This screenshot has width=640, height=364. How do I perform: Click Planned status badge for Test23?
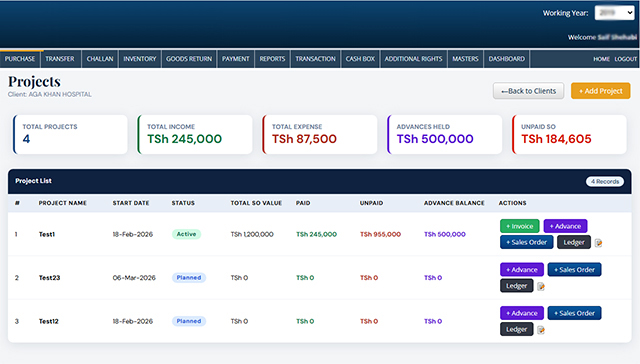coord(189,277)
